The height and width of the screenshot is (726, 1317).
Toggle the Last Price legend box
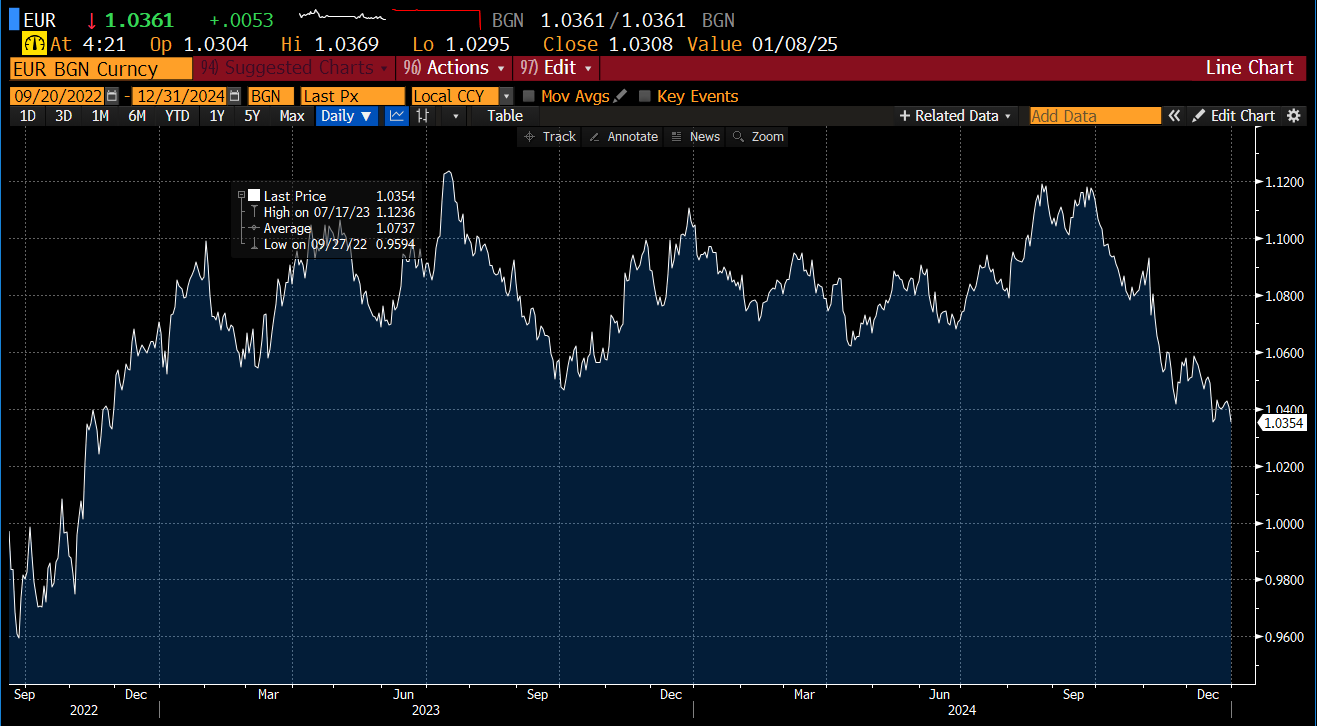tap(254, 196)
